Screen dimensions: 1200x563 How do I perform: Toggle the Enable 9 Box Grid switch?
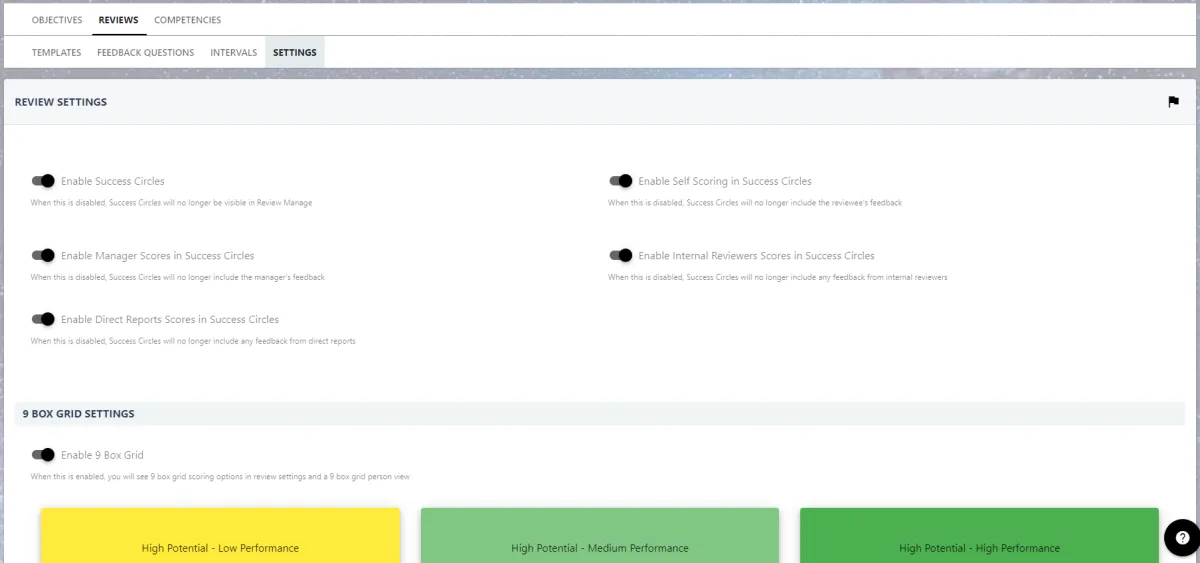pyautogui.click(x=43, y=454)
